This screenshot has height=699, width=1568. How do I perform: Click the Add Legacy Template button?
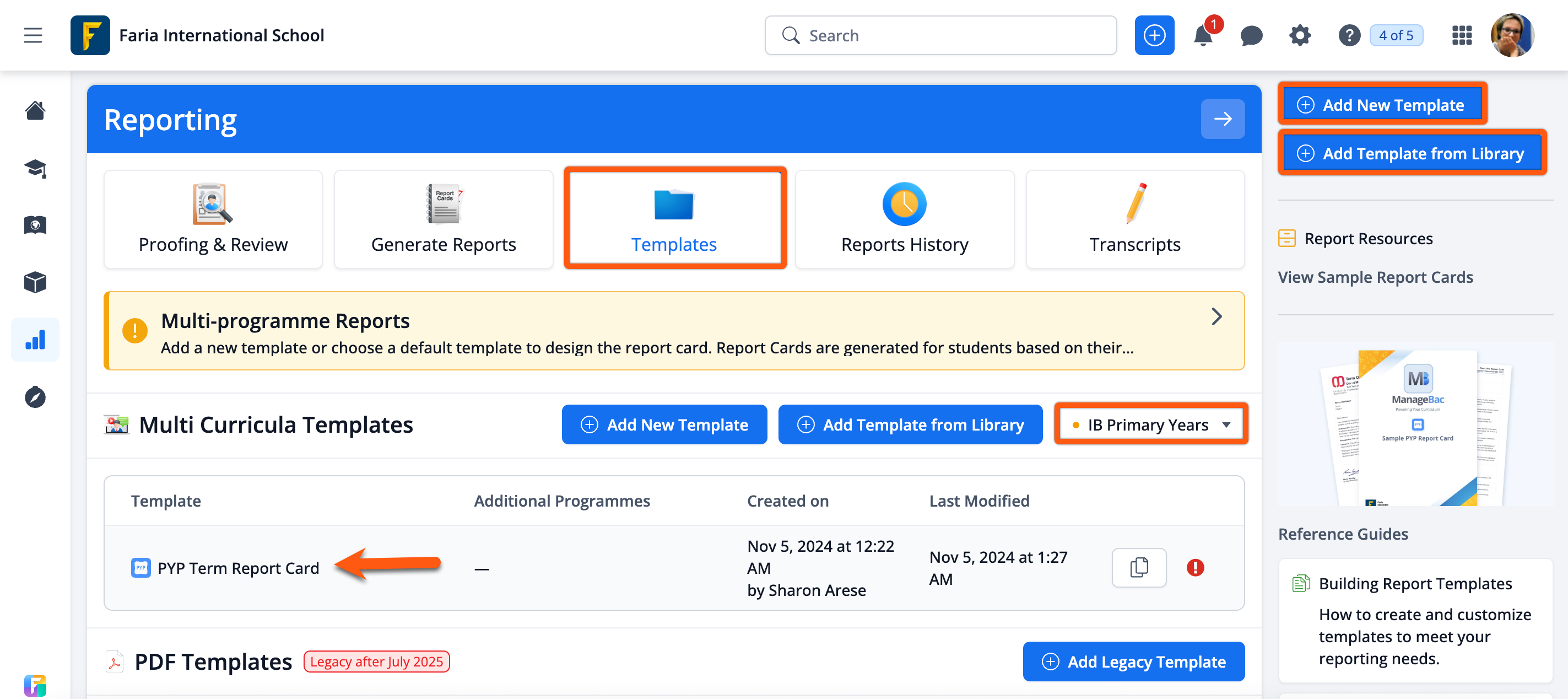pos(1133,662)
